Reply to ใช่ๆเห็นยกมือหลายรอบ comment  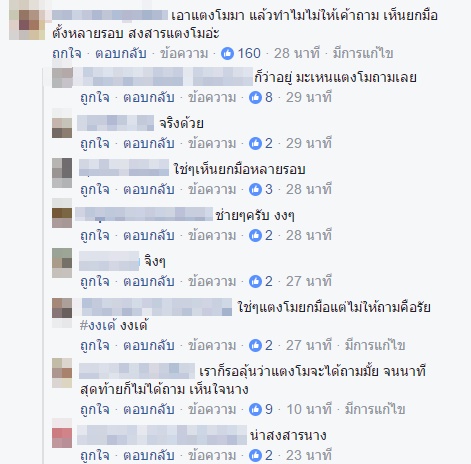[x=149, y=189]
